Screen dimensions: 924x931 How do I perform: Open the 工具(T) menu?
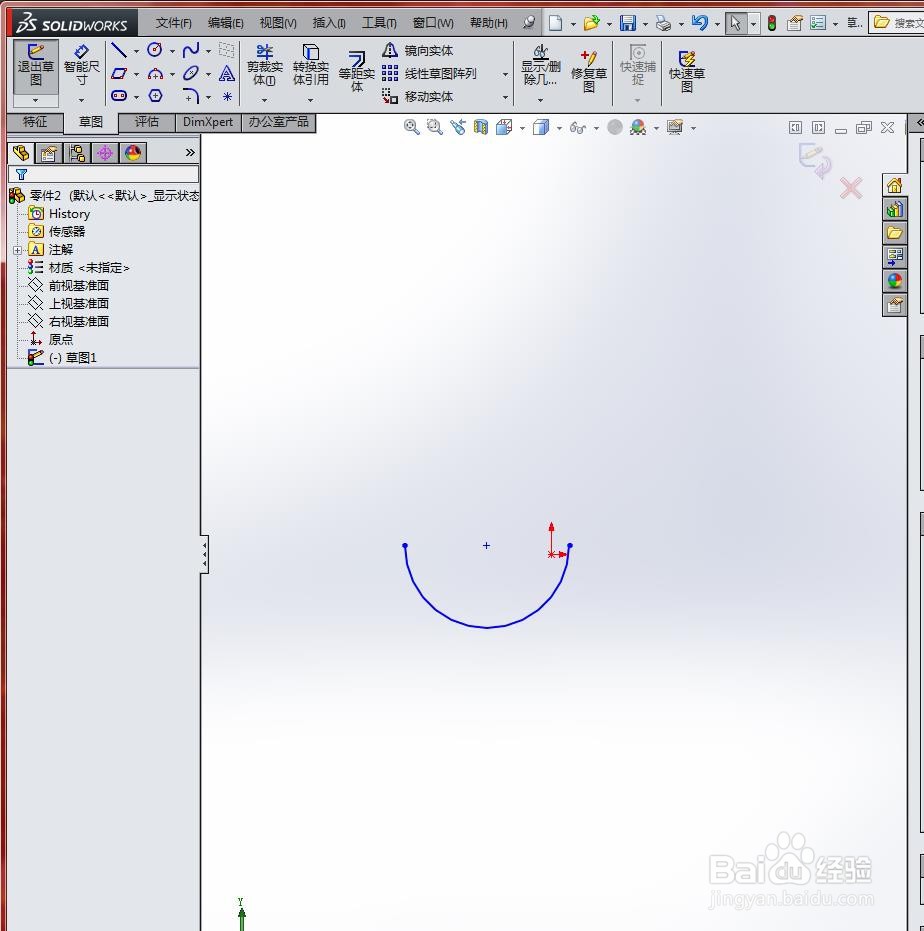(x=379, y=23)
